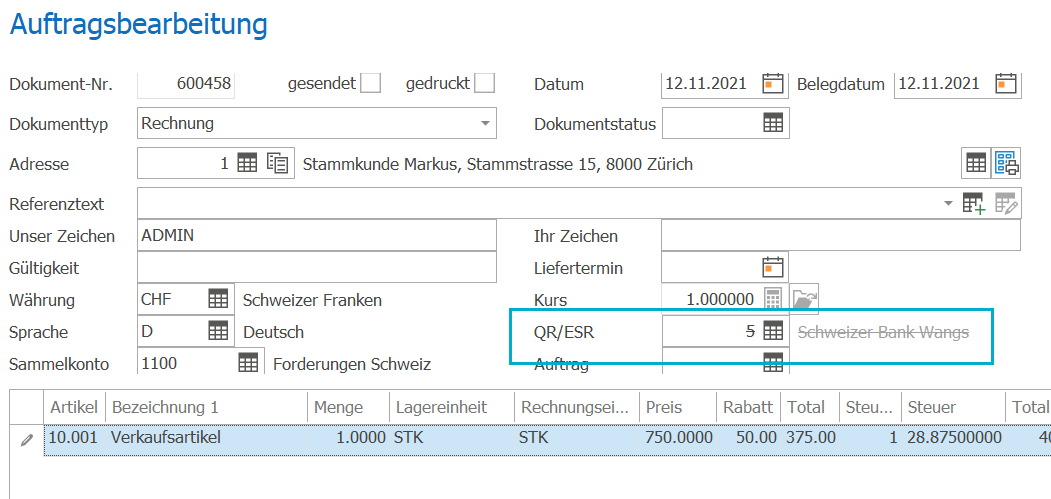Viewport: 1051px width, 499px height.
Task: Open the Währung lookup table
Action: [x=217, y=299]
